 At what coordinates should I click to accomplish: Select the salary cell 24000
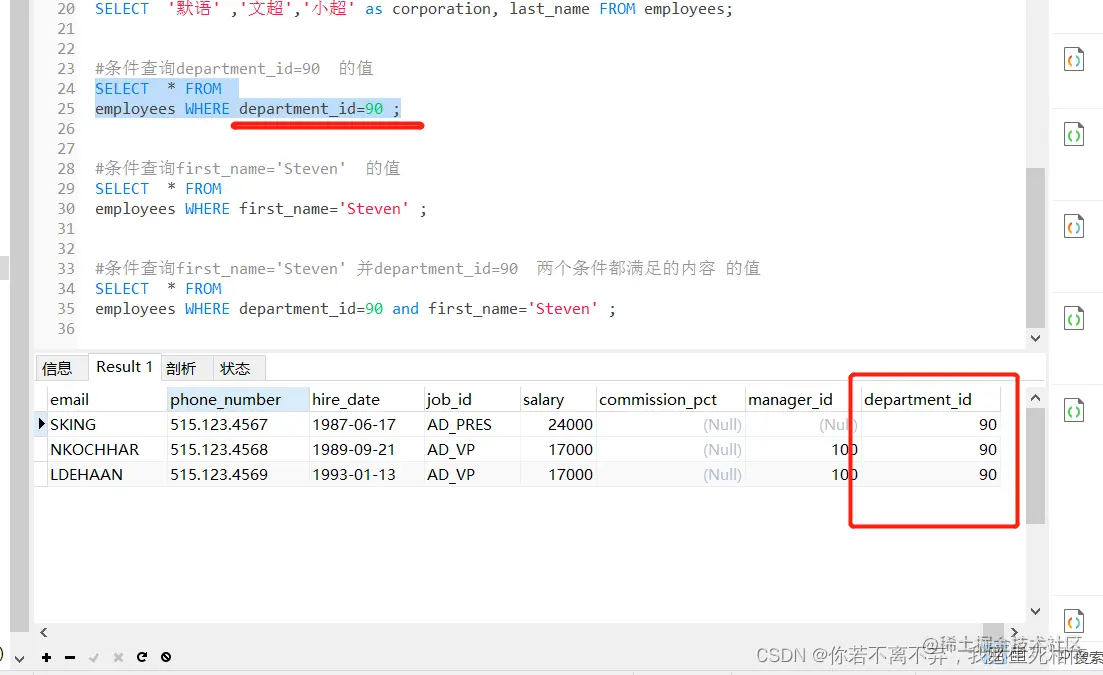click(x=557, y=425)
